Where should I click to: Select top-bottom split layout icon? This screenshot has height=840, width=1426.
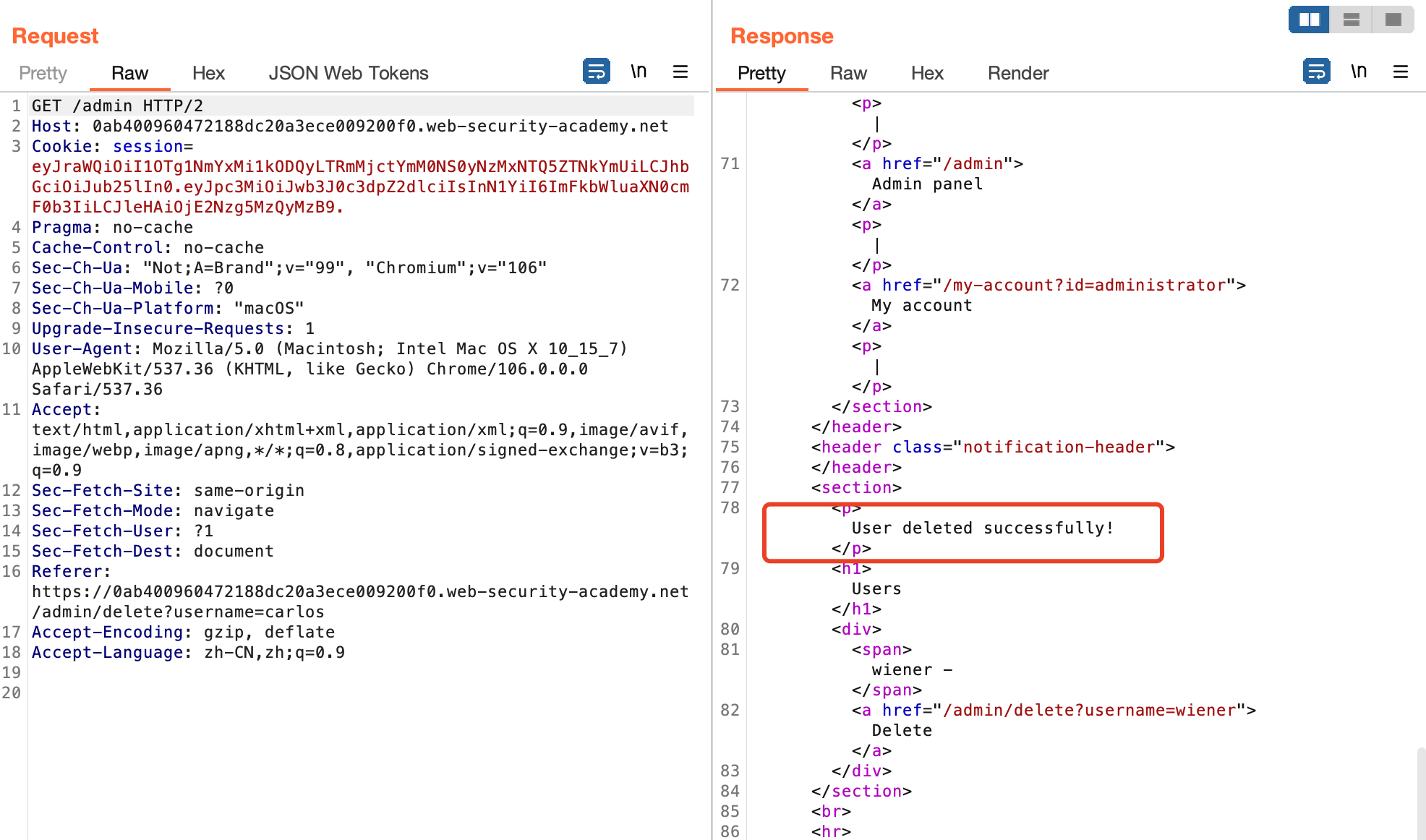[1351, 20]
